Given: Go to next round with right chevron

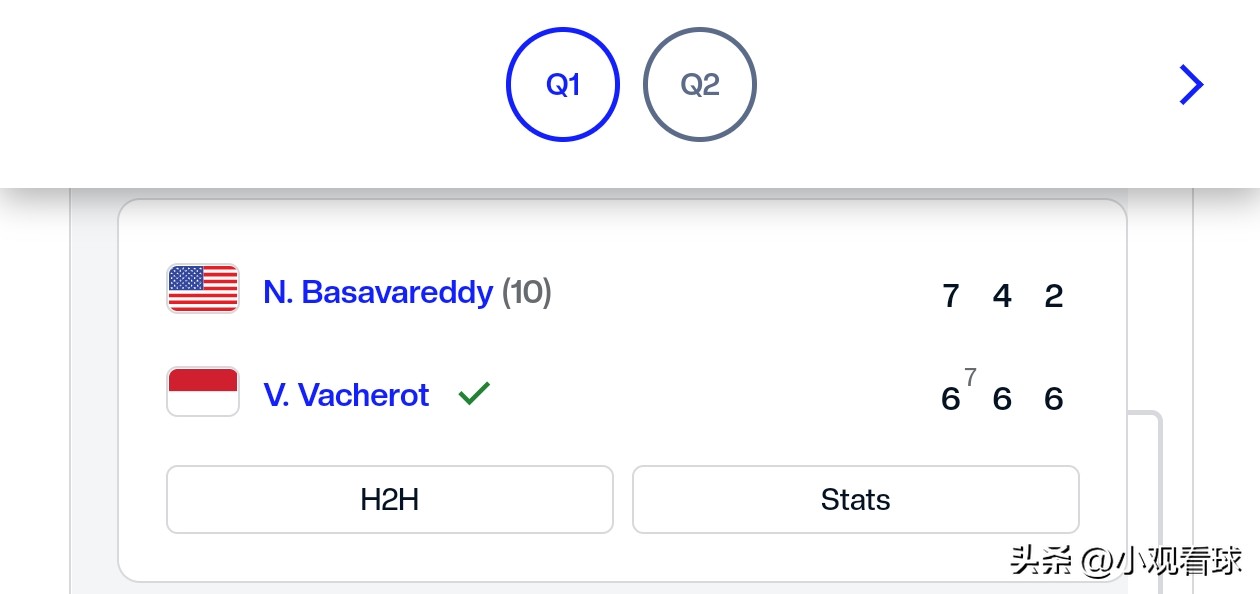Looking at the screenshot, I should tap(1190, 85).
